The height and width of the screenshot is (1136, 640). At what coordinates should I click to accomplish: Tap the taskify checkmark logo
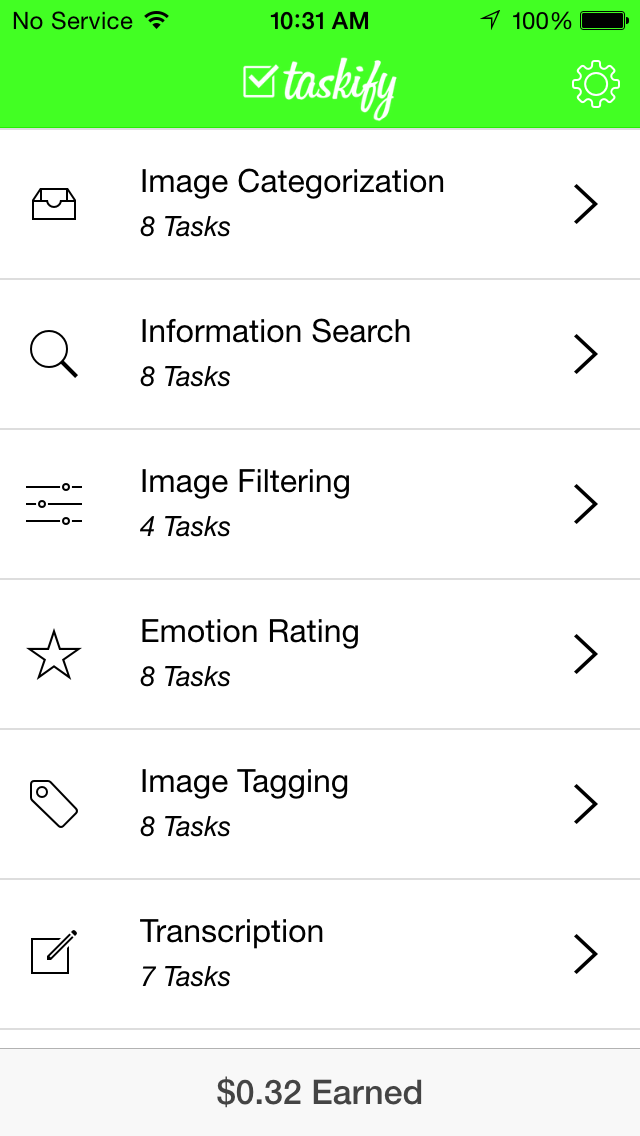point(320,88)
